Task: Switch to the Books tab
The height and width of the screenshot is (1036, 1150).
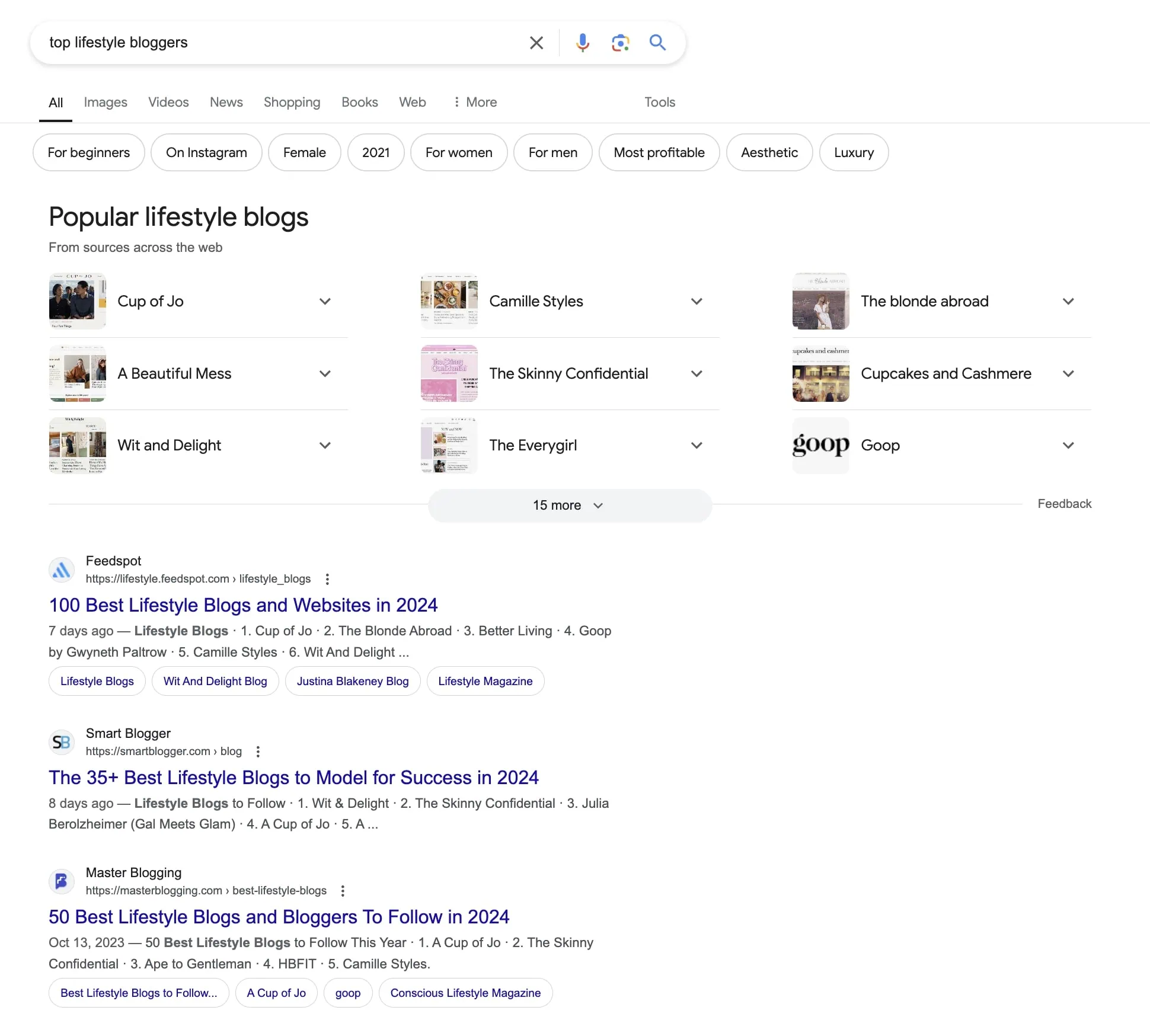Action: pyautogui.click(x=359, y=102)
